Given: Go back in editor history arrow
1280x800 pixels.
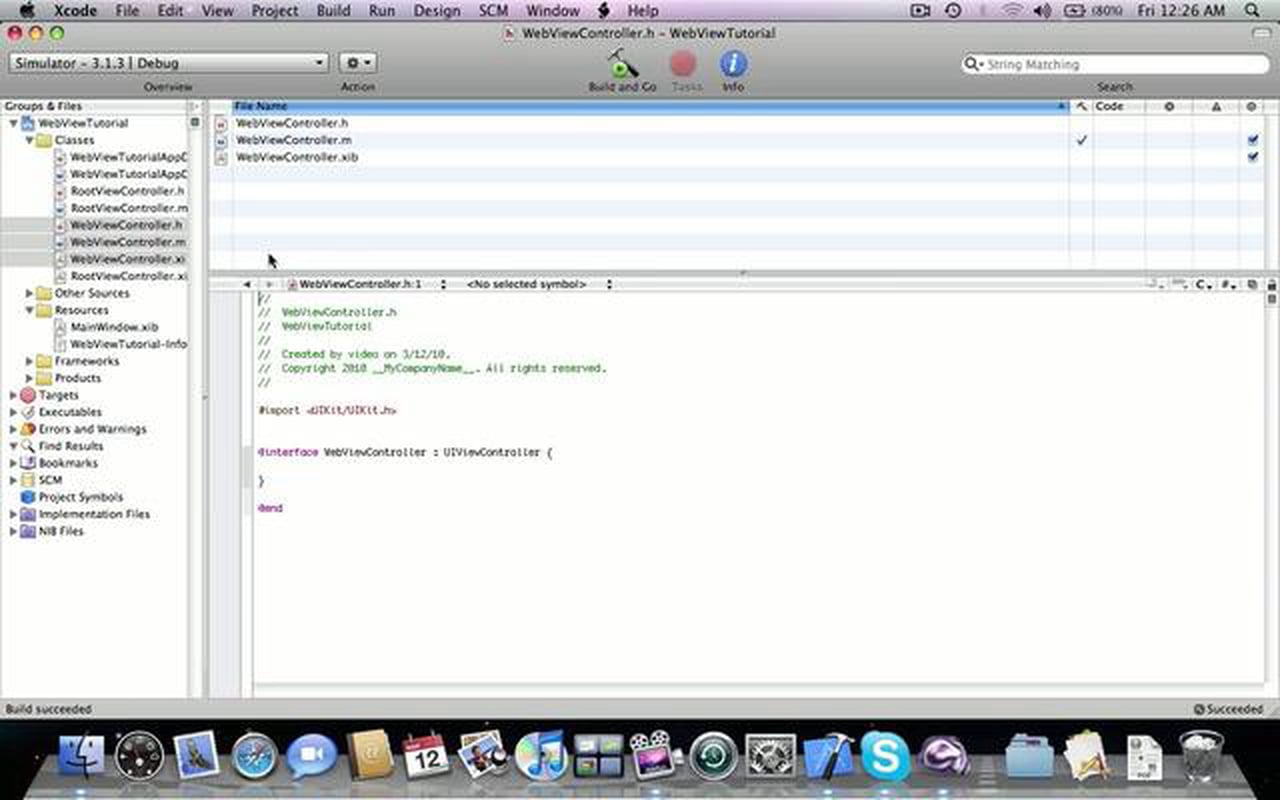Looking at the screenshot, I should [x=247, y=284].
